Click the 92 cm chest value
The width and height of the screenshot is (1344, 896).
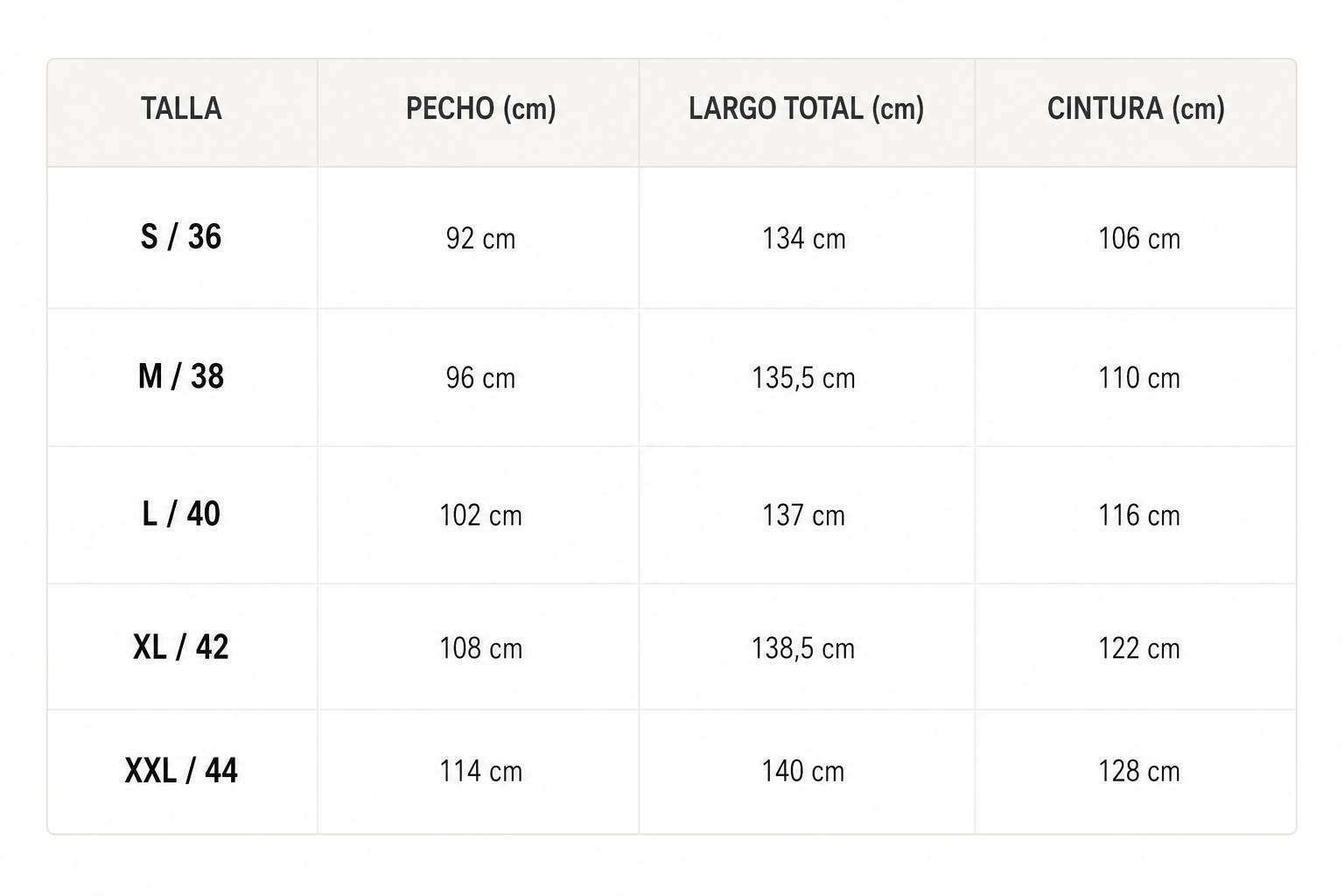[480, 238]
